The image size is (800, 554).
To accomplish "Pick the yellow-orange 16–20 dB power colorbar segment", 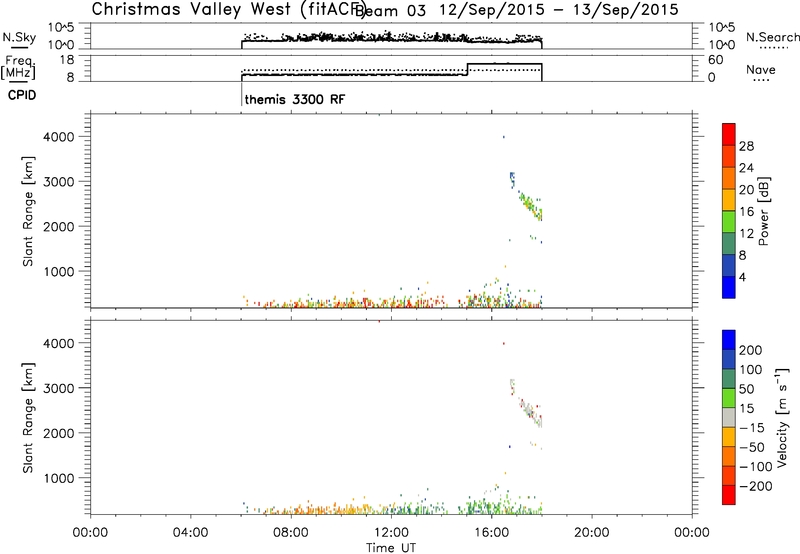I will [729, 200].
